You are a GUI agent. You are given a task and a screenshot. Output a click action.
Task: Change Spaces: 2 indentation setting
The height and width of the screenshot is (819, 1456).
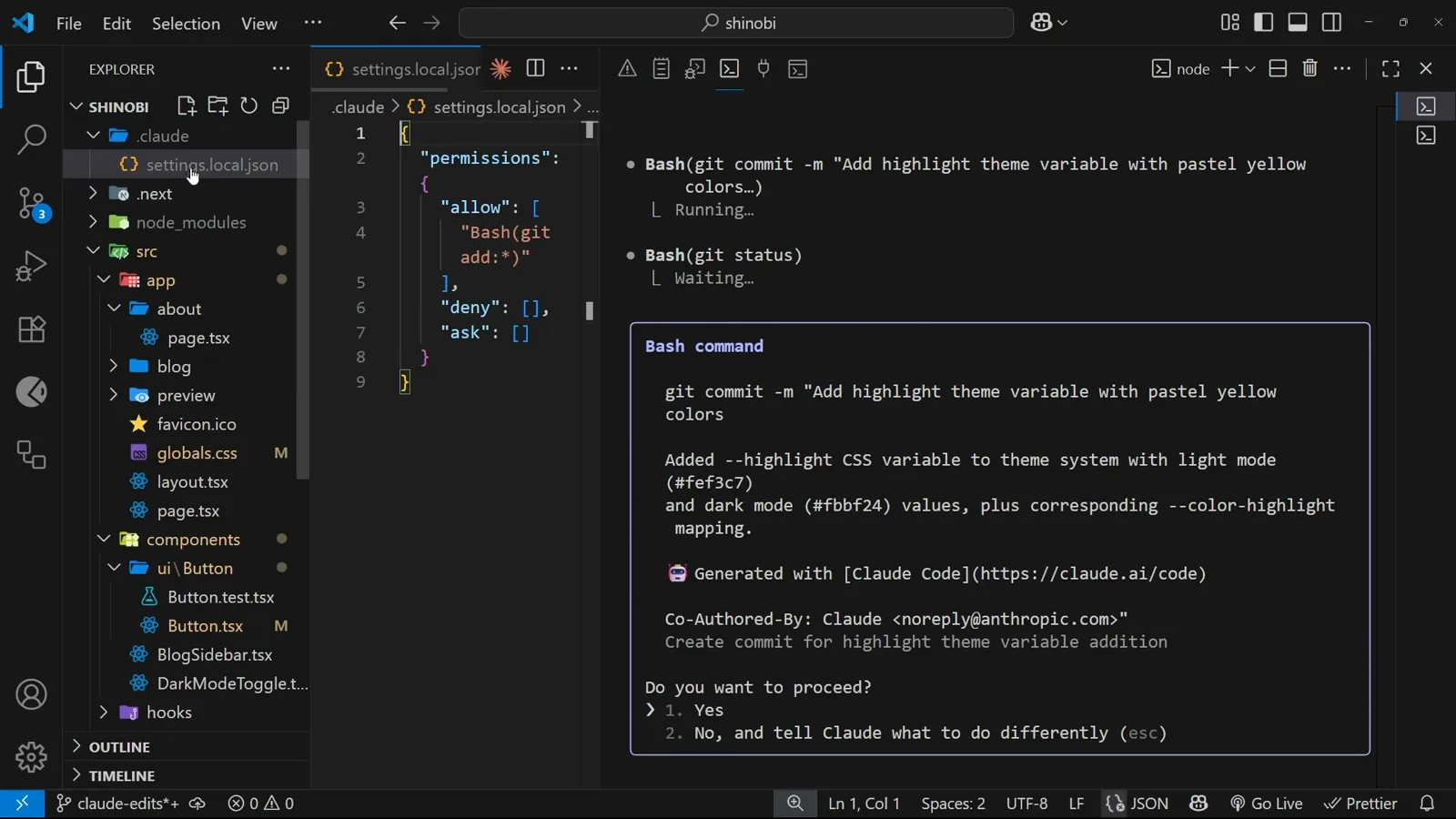coord(953,804)
